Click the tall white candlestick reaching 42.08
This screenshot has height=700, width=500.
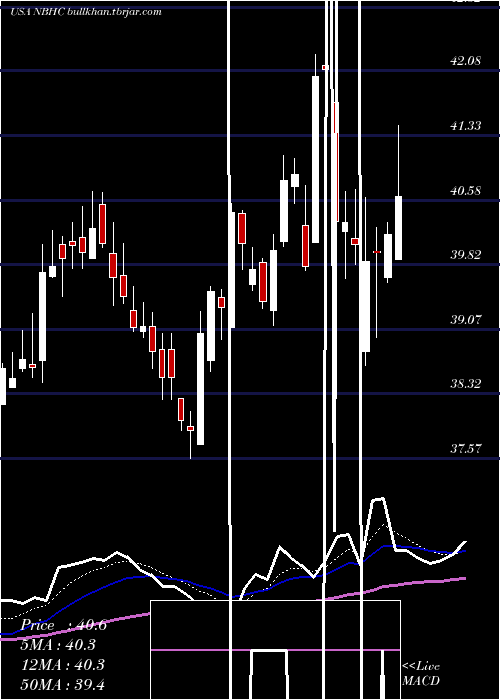[316, 159]
